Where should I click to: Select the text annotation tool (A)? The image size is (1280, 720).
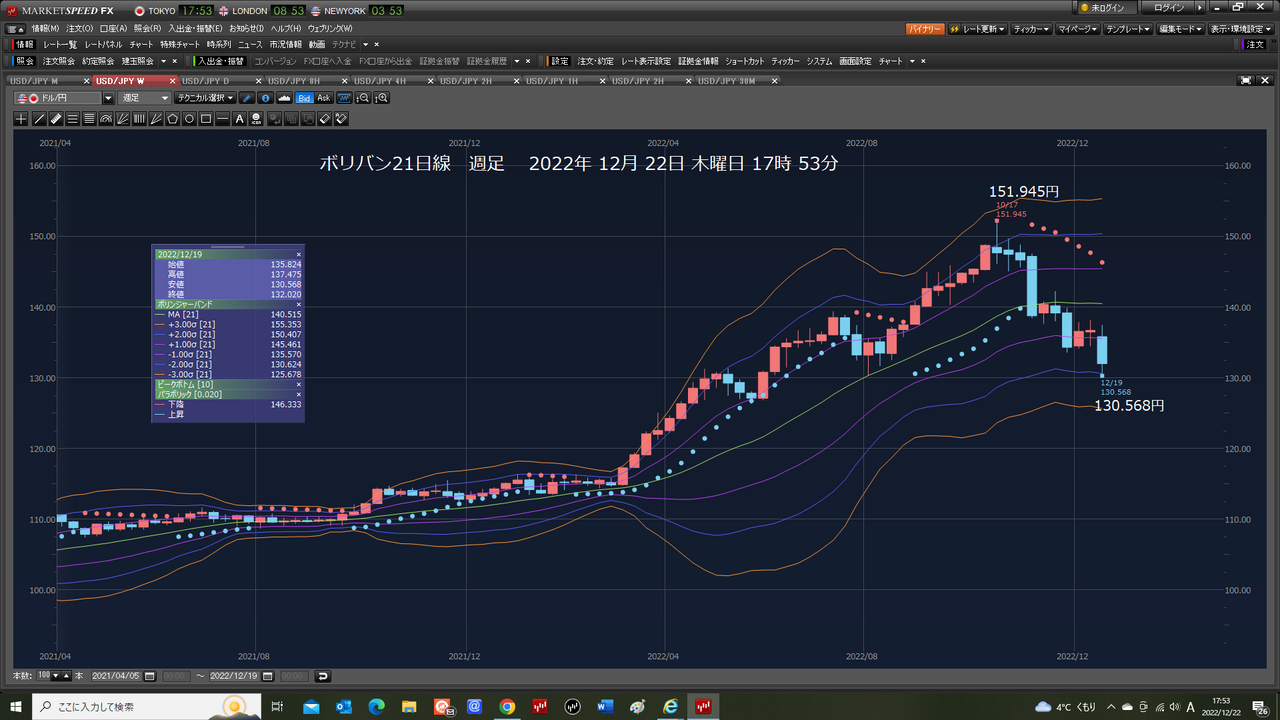tap(239, 119)
